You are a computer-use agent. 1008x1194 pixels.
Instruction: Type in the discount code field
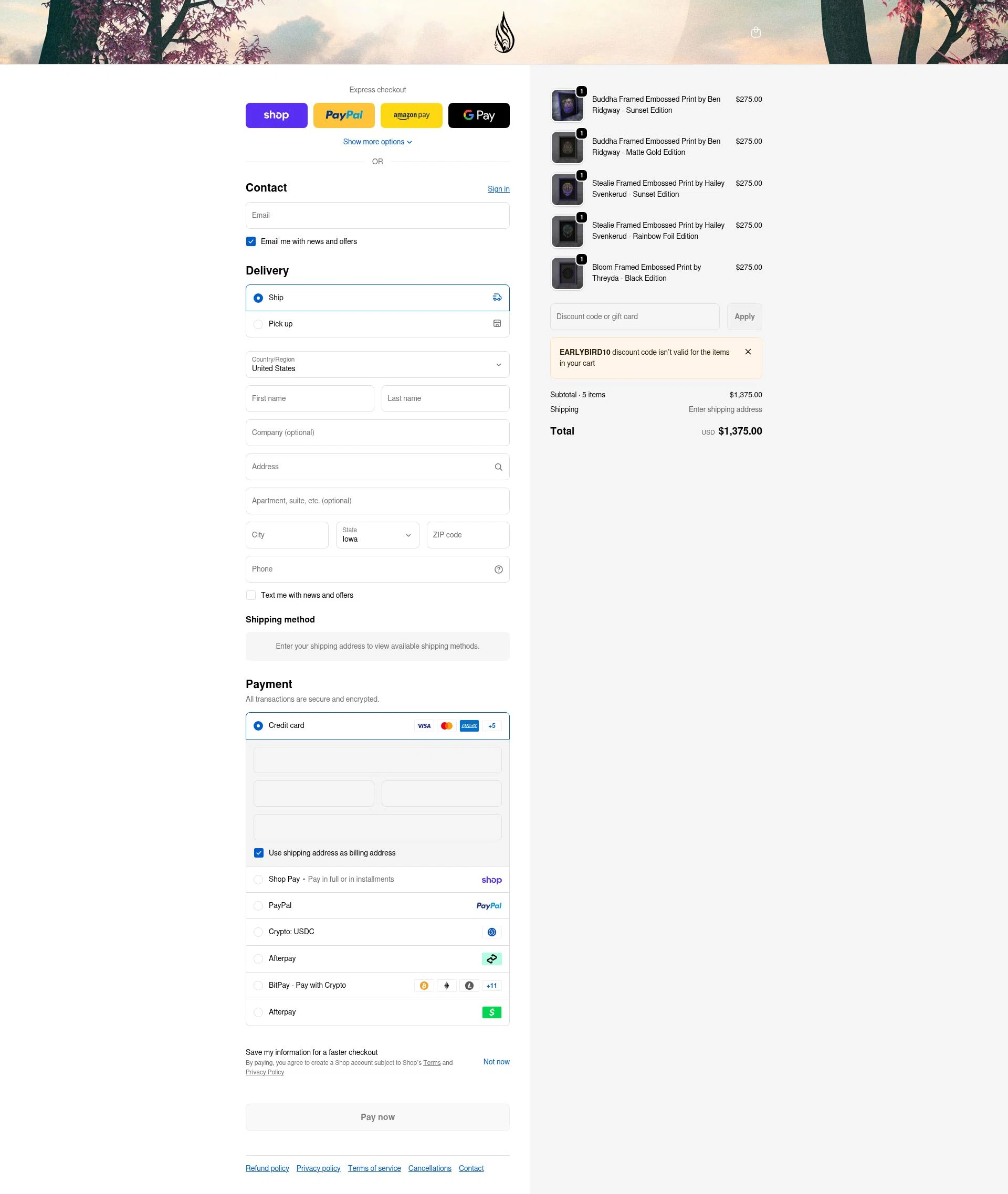coord(634,316)
